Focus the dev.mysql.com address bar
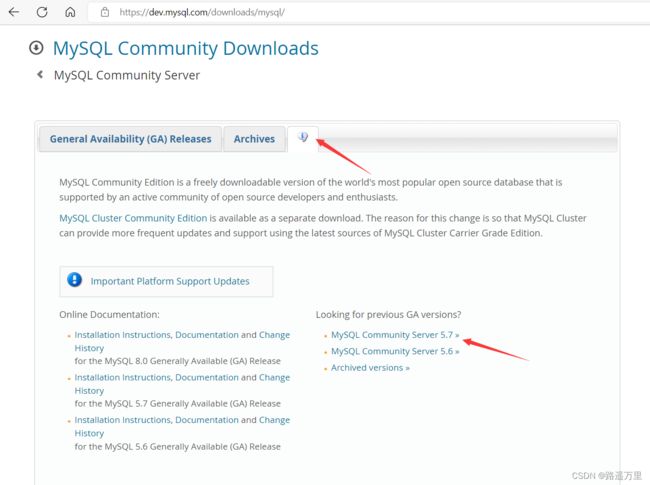Image resolution: width=650 pixels, height=485 pixels. coord(369,12)
